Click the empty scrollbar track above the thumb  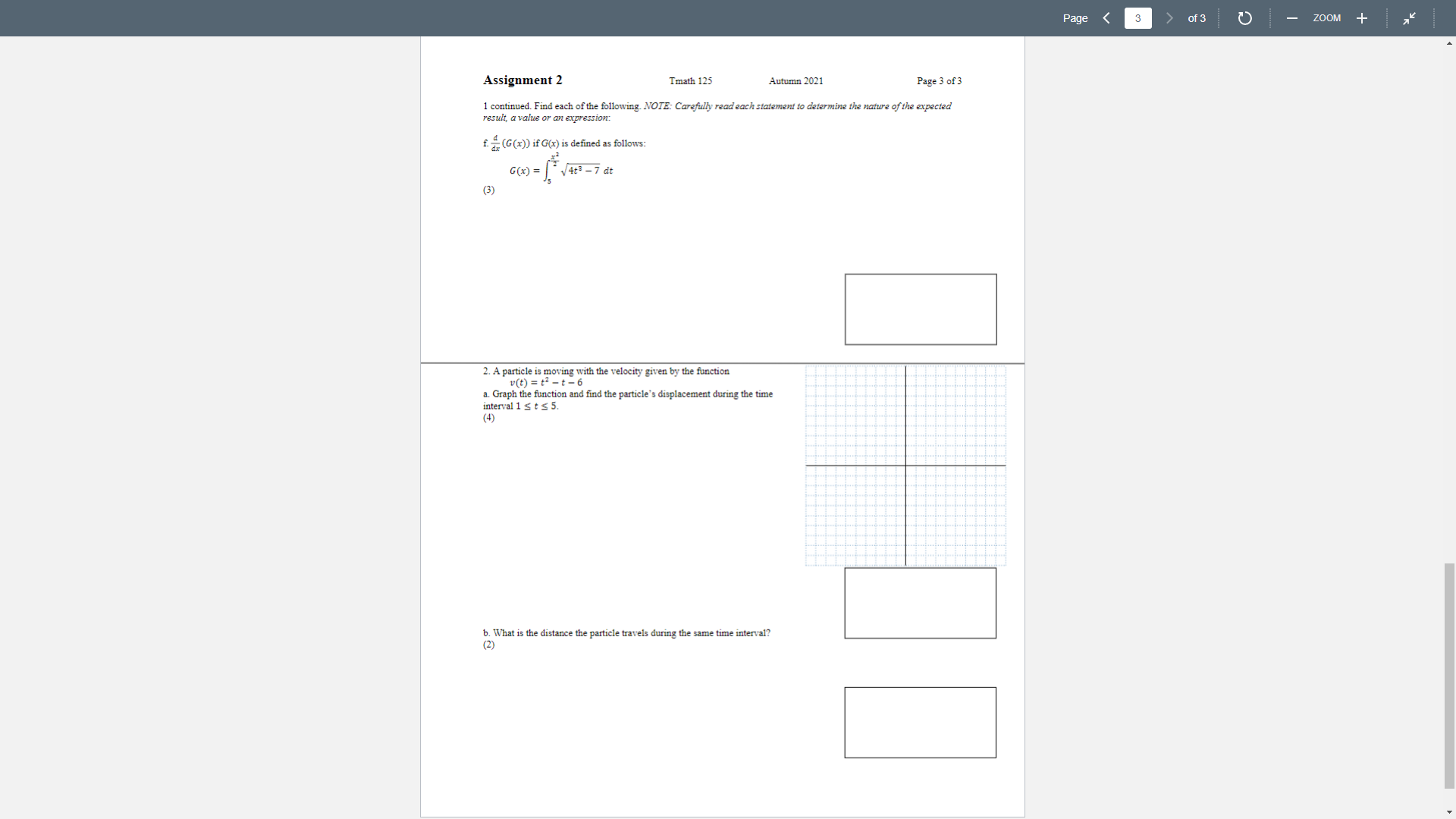pyautogui.click(x=1448, y=303)
